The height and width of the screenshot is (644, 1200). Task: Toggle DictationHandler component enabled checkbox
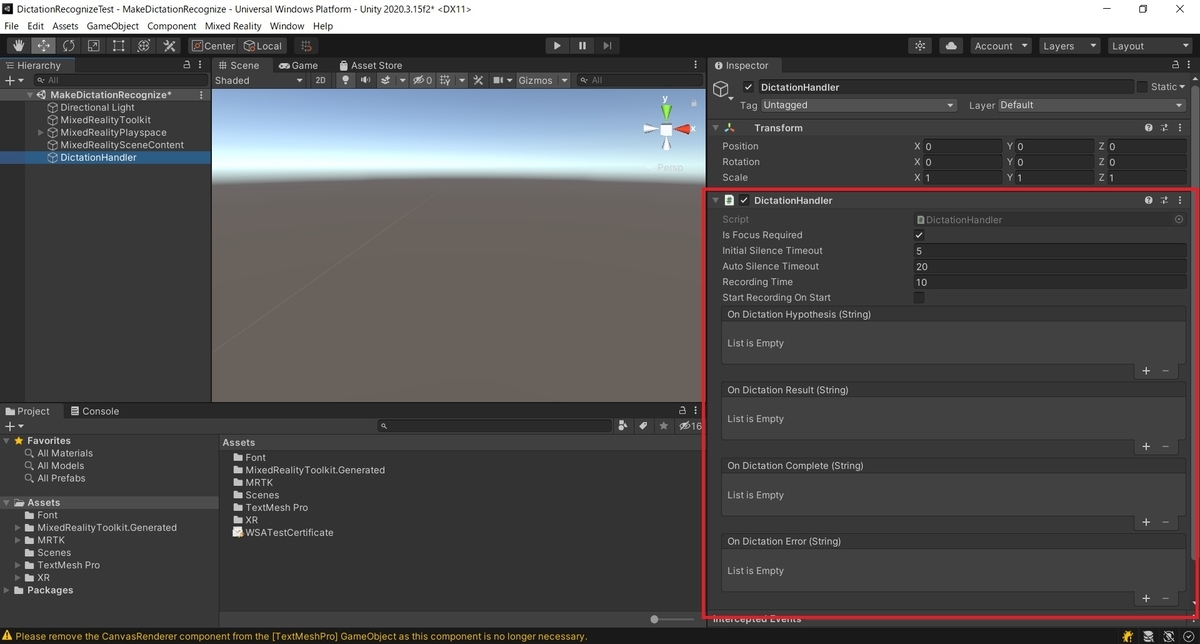click(x=743, y=200)
